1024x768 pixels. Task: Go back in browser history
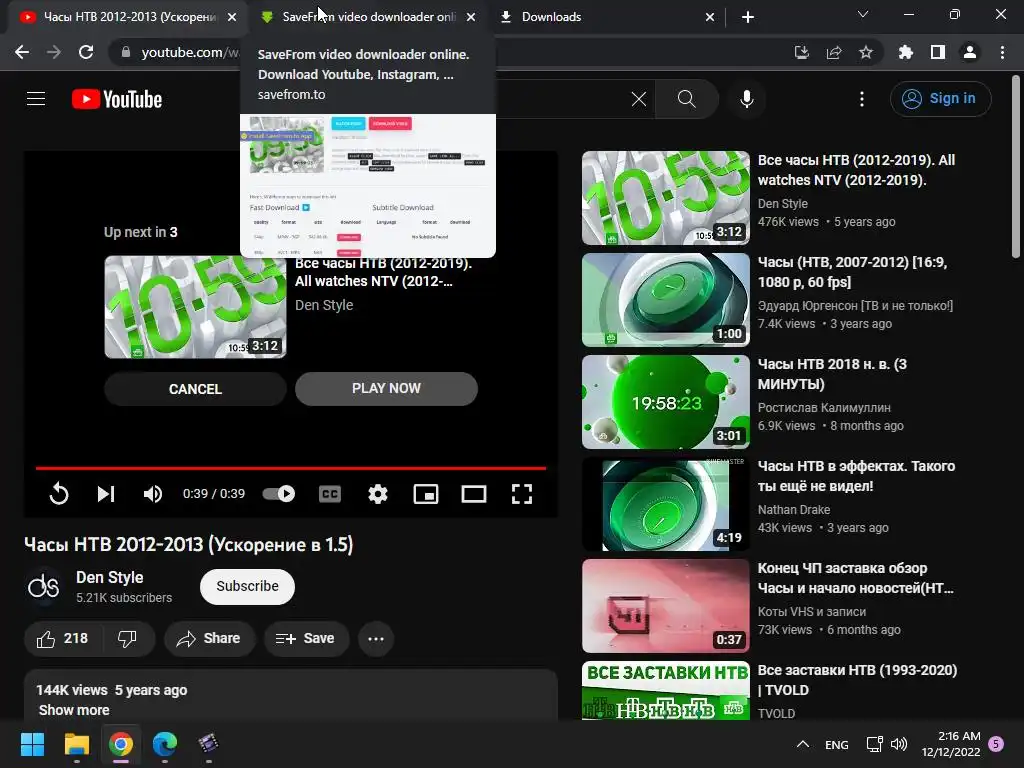click(22, 52)
